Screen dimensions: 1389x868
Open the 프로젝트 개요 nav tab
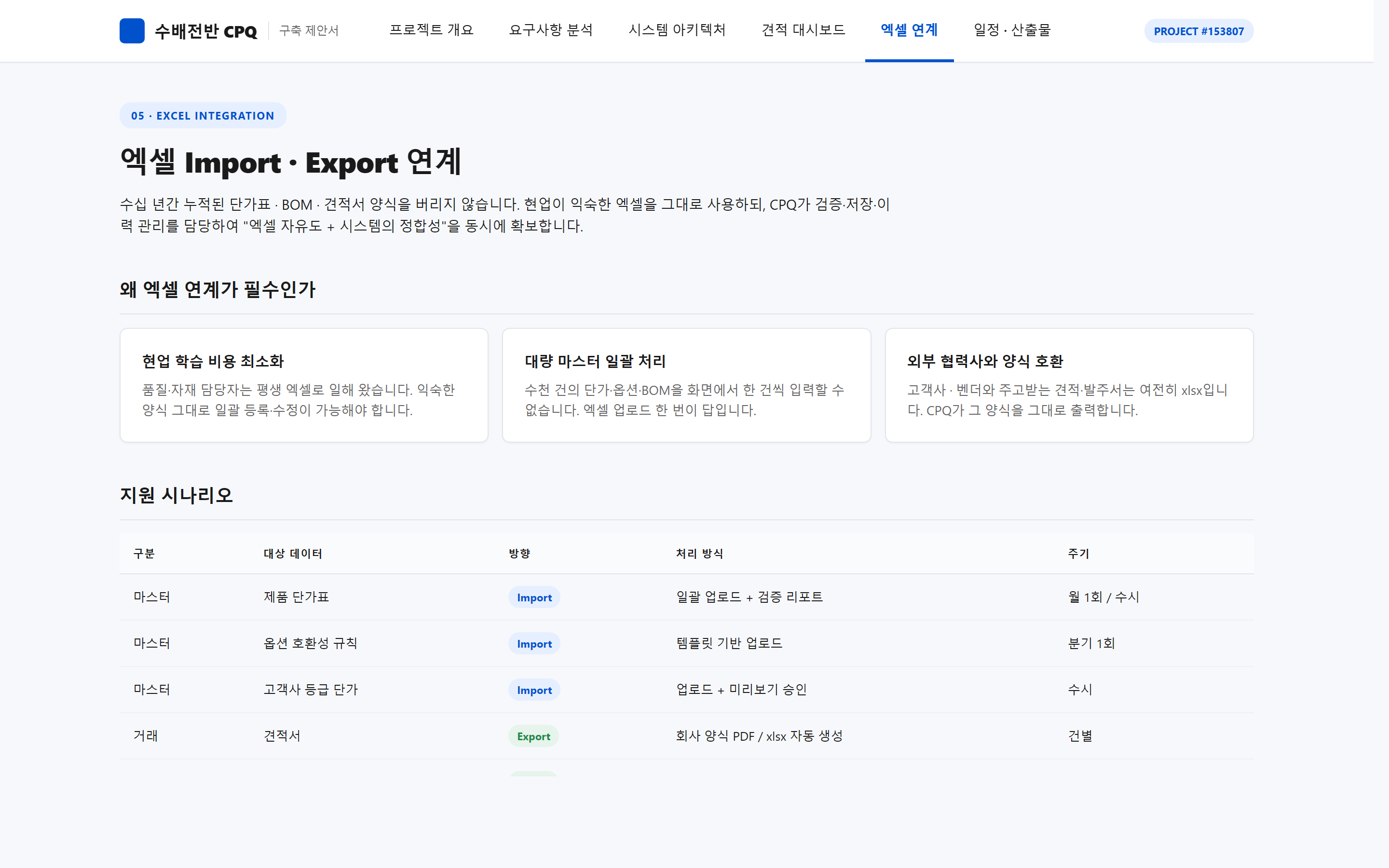(431, 30)
